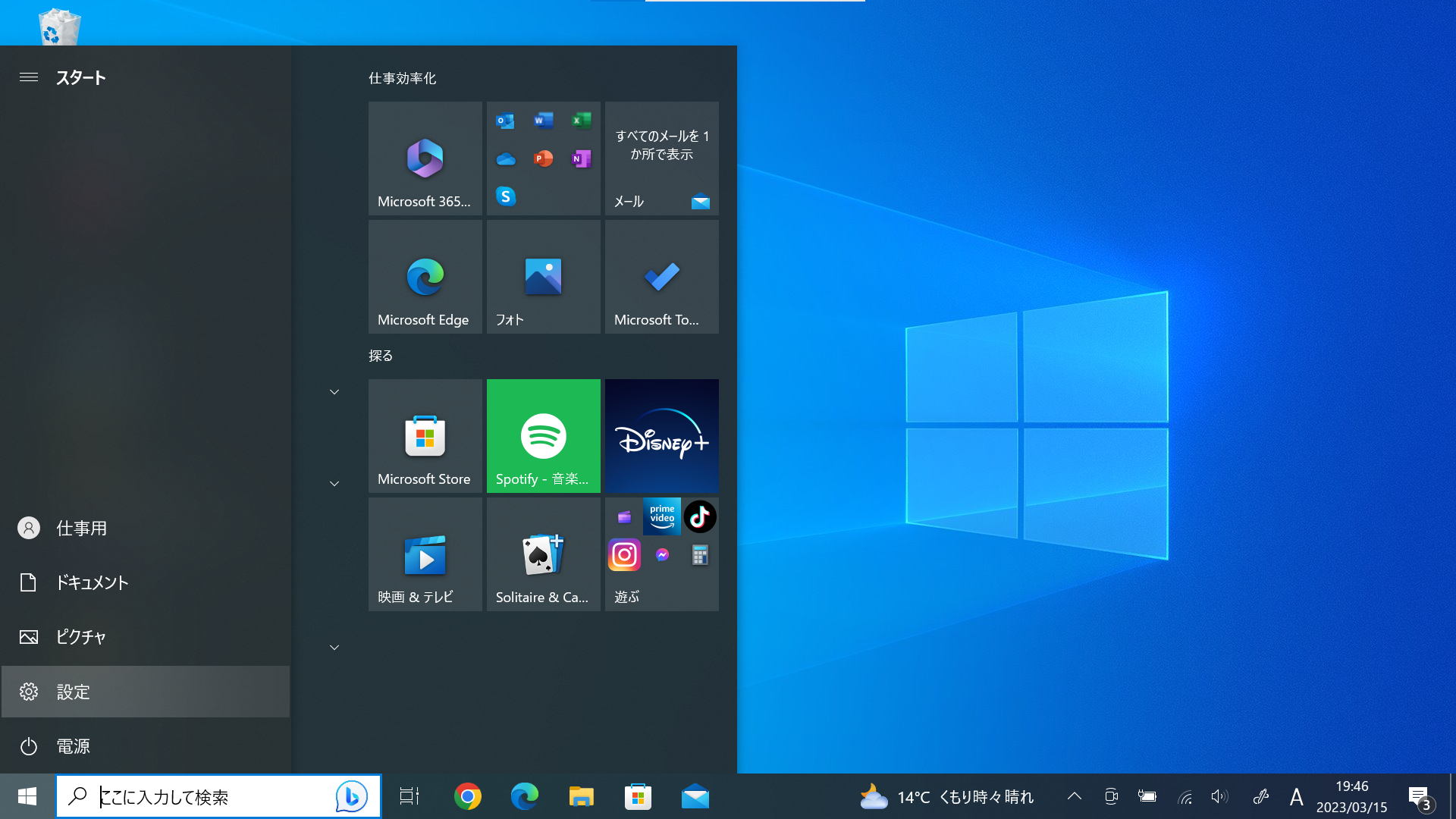Open Microsoft Store from the taskbar
Viewport: 1456px width, 819px height.
639,796
